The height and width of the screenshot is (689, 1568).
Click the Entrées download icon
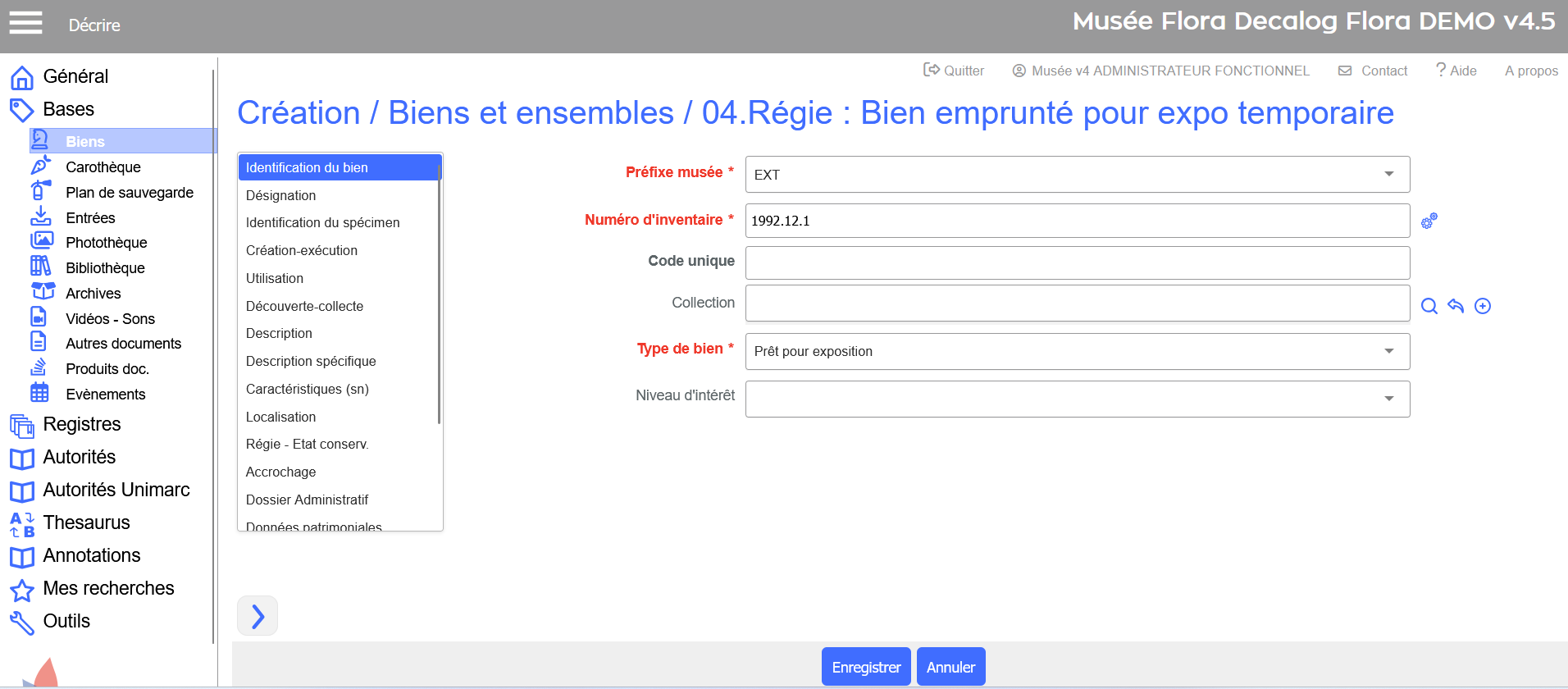[40, 217]
